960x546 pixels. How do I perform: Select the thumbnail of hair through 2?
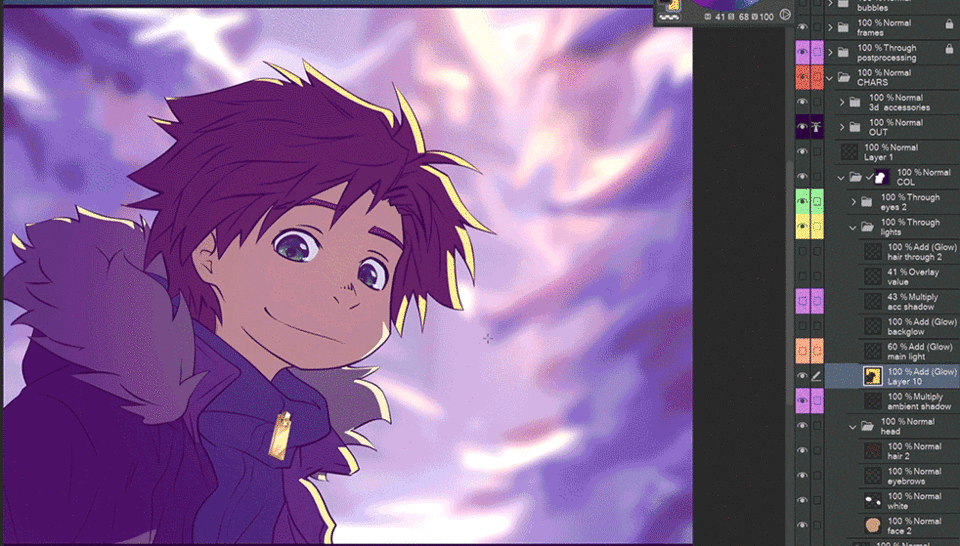873,252
